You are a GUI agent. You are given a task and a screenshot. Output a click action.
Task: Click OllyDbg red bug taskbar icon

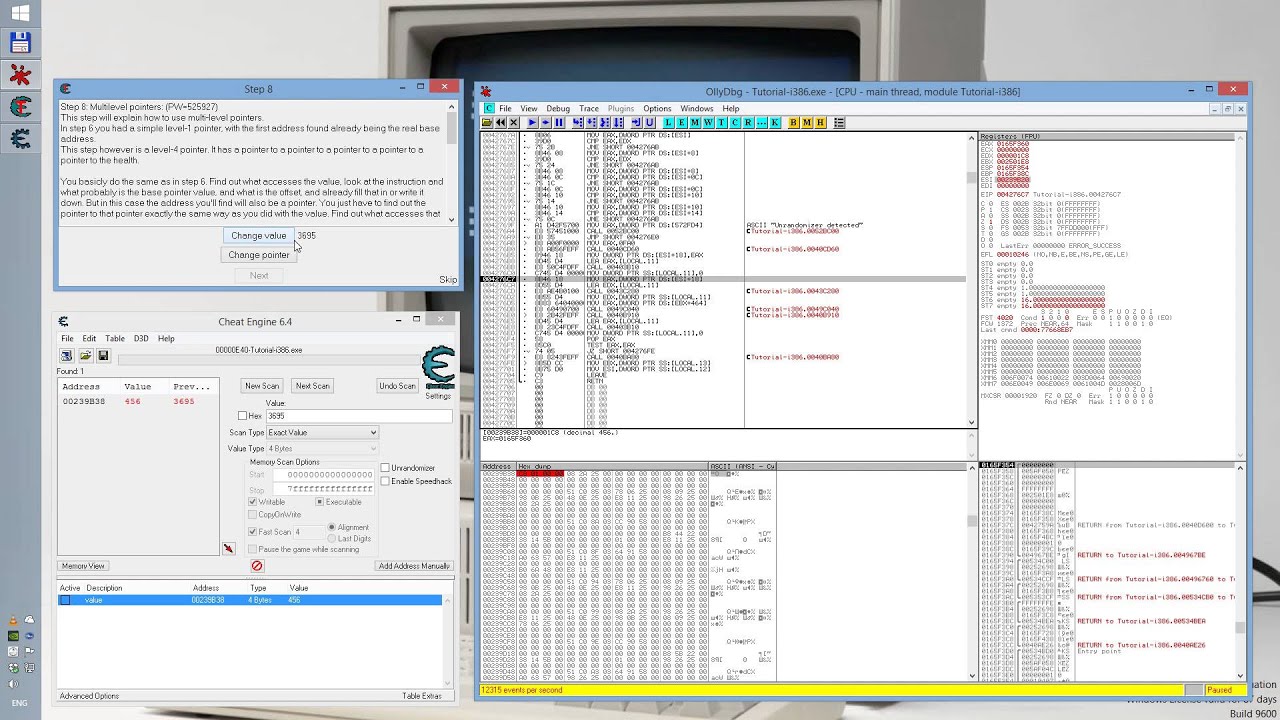point(19,75)
